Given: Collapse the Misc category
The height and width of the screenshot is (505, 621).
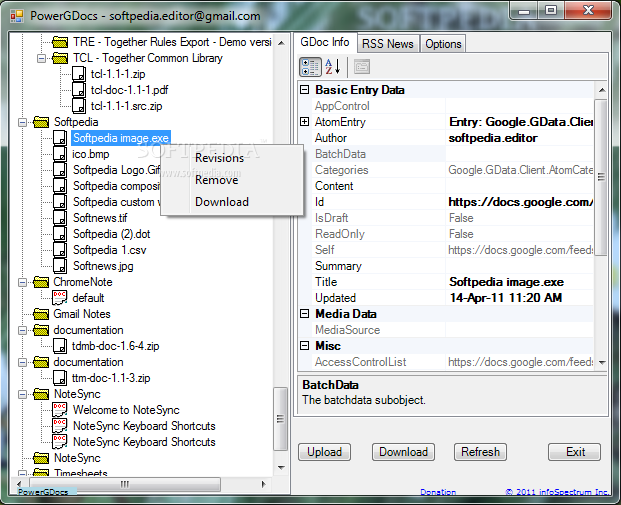Looking at the screenshot, I should 304,346.
